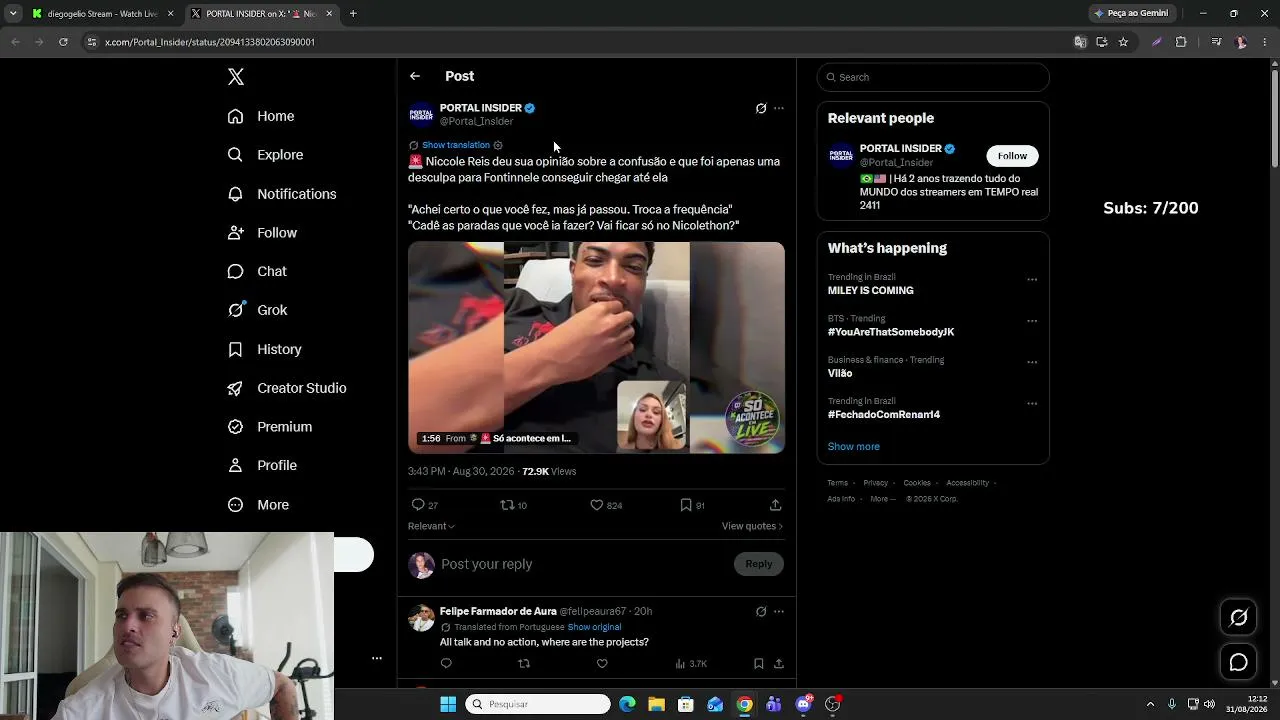
Task: Like the PORTAL INSIDER post
Action: click(x=597, y=505)
